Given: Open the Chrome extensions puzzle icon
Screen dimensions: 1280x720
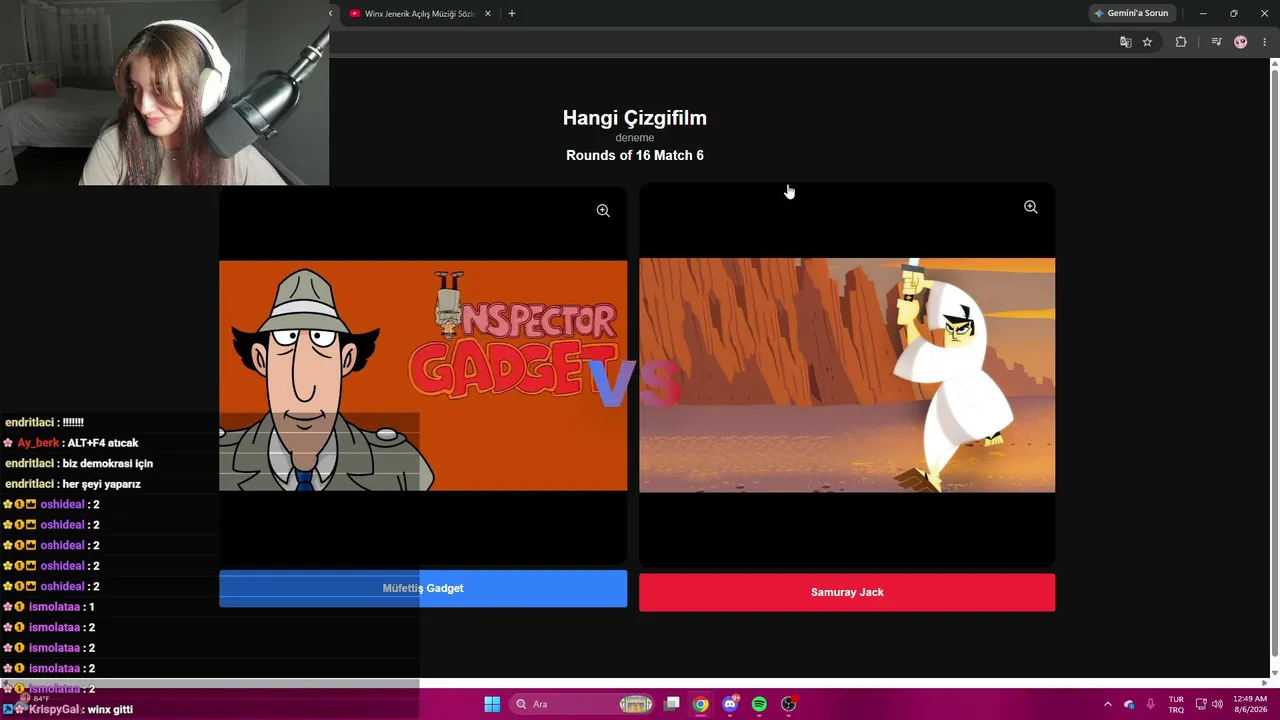Looking at the screenshot, I should click(x=1181, y=42).
